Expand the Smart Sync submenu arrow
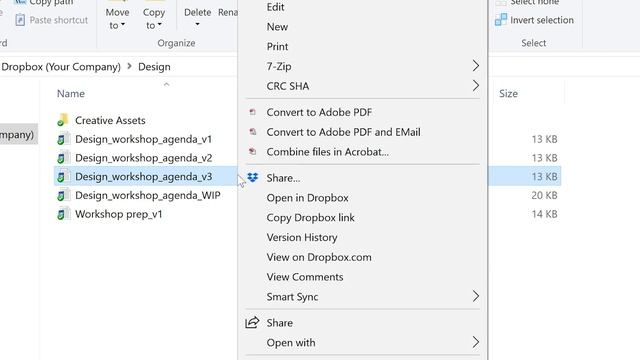Screen dimensions: 640x360 tap(476, 296)
